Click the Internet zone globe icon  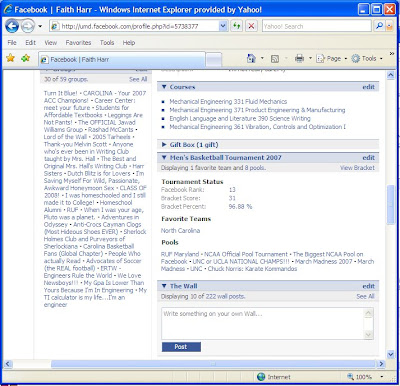(261, 377)
